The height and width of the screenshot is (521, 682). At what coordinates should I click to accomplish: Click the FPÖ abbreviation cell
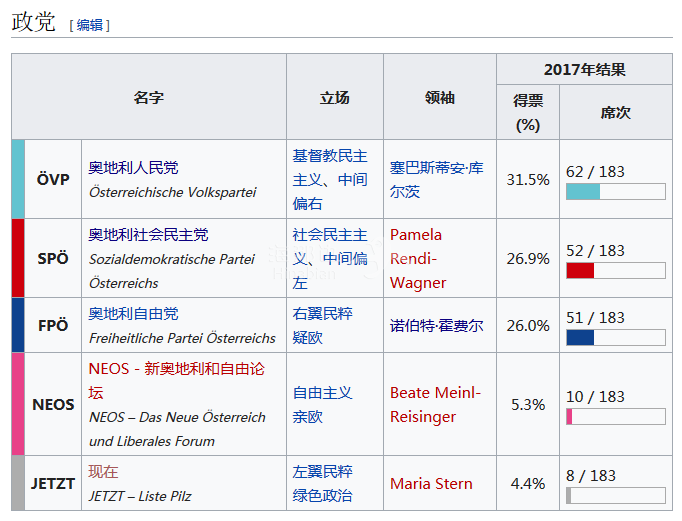pyautogui.click(x=53, y=325)
